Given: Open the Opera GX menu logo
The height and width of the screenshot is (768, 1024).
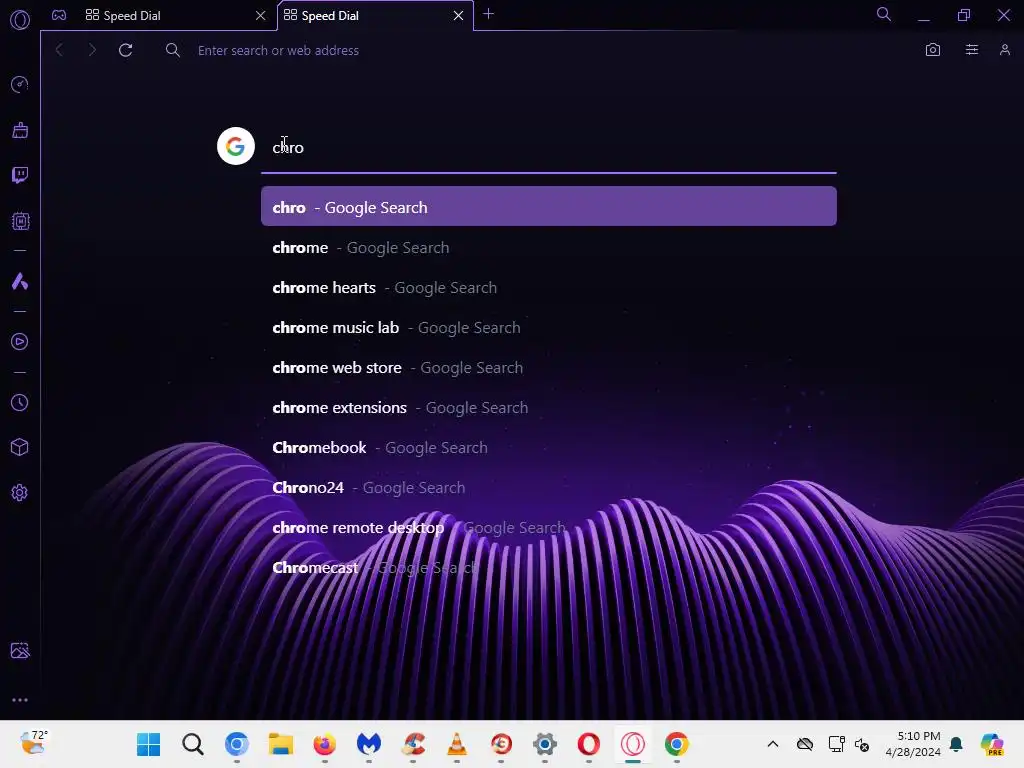Looking at the screenshot, I should point(20,20).
